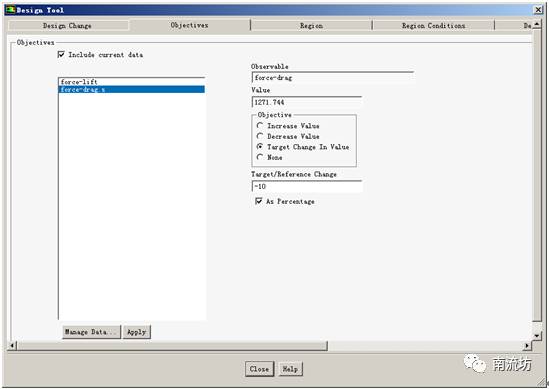Click the Target/Reference Change field
The height and width of the screenshot is (389, 549).
tap(306, 186)
